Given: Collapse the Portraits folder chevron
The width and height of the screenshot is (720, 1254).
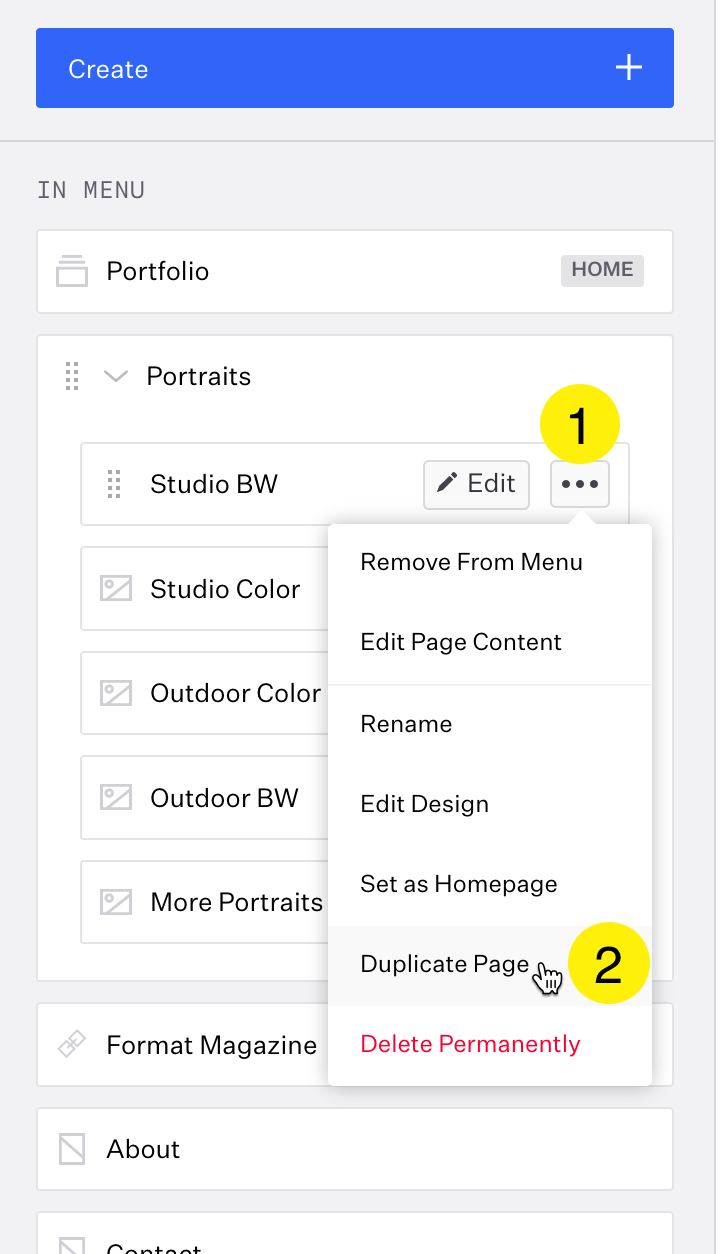Looking at the screenshot, I should (117, 377).
